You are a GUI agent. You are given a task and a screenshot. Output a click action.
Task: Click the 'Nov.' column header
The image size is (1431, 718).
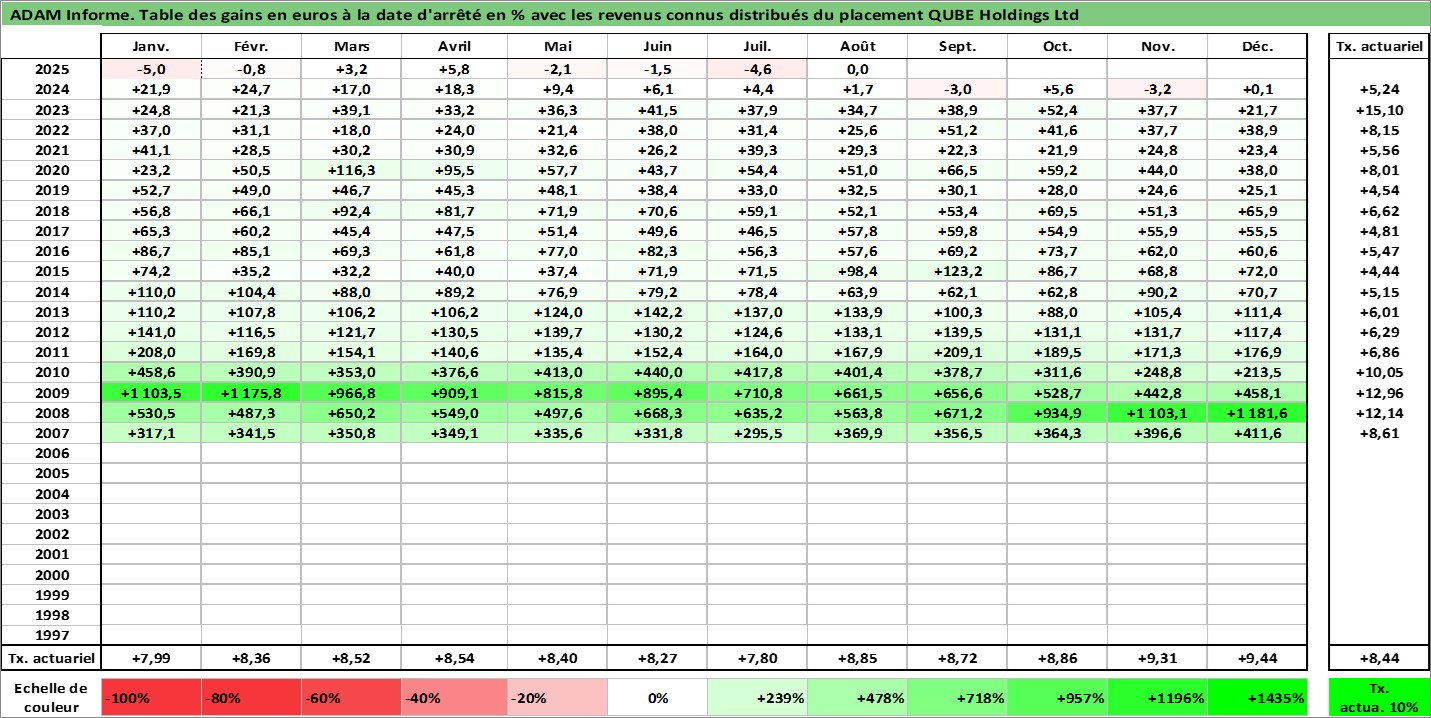(1157, 46)
